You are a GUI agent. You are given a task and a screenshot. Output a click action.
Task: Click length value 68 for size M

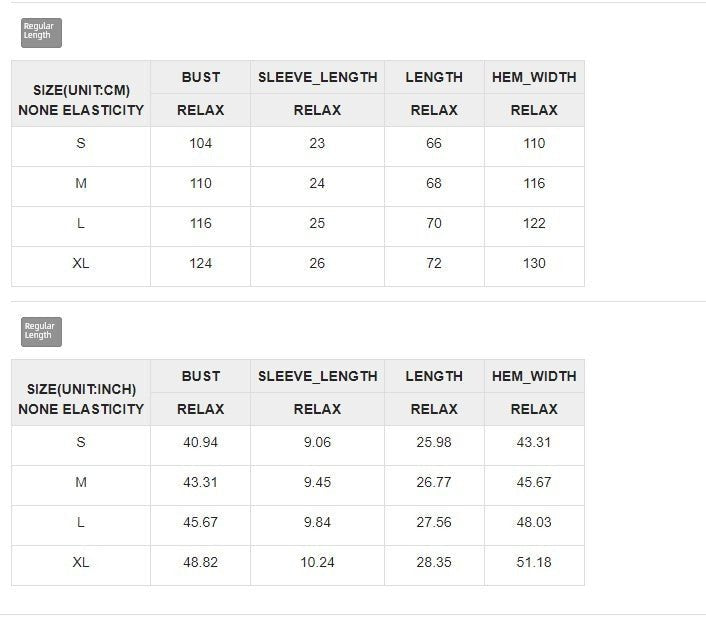(x=434, y=183)
